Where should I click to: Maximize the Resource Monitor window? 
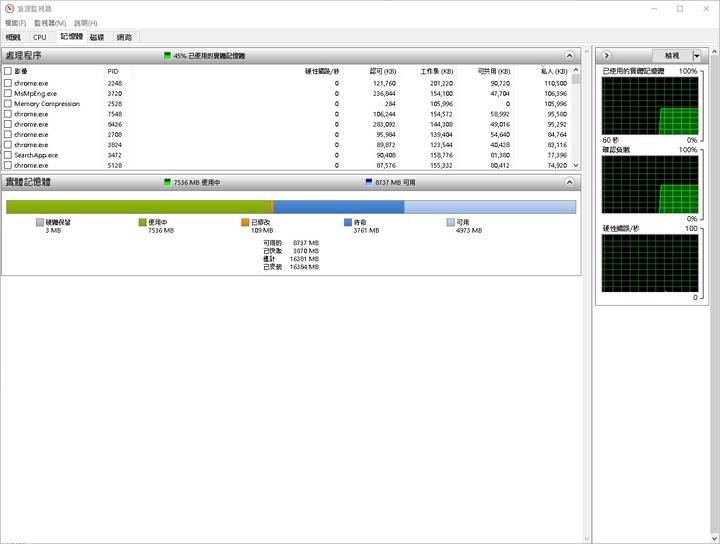click(680, 9)
